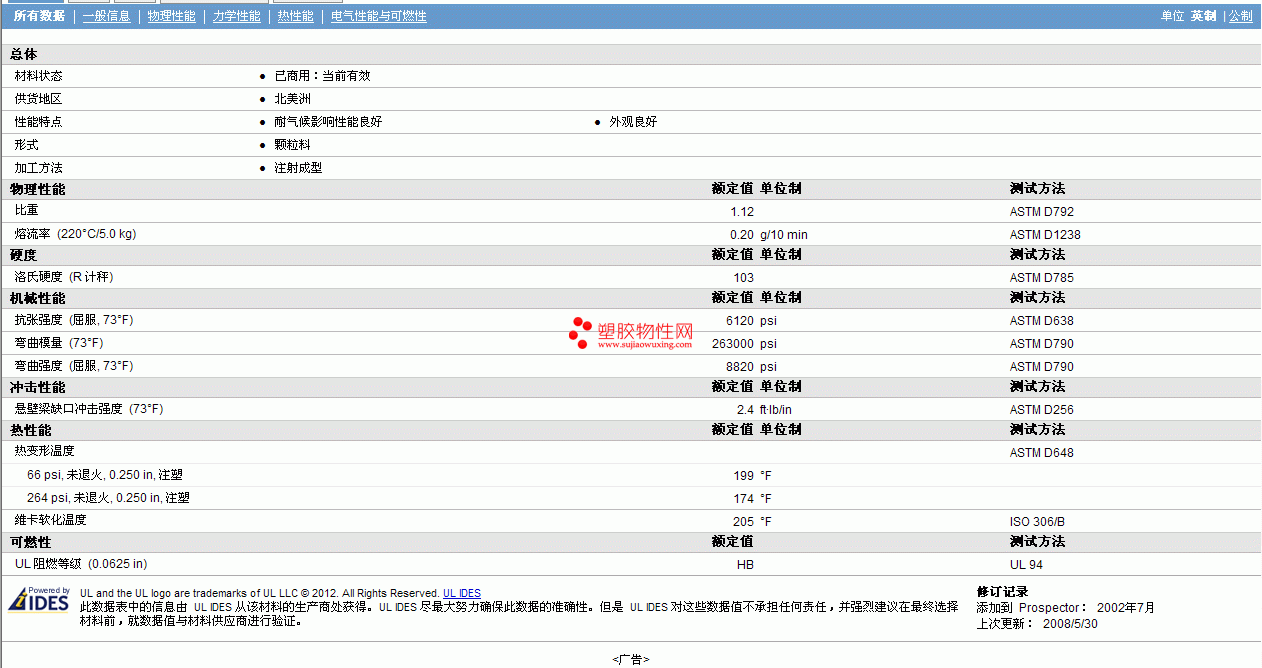Click the 物理性能 section header
Viewport: 1262px width, 668px height.
(x=38, y=189)
